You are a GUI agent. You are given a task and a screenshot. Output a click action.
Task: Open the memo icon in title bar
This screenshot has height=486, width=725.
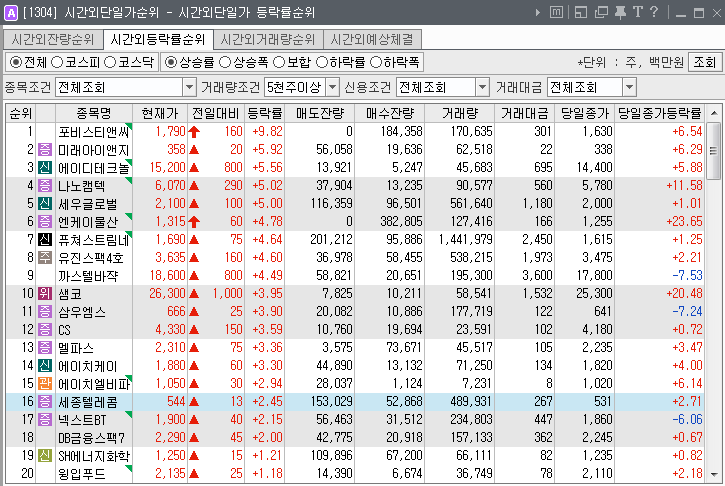[556, 12]
